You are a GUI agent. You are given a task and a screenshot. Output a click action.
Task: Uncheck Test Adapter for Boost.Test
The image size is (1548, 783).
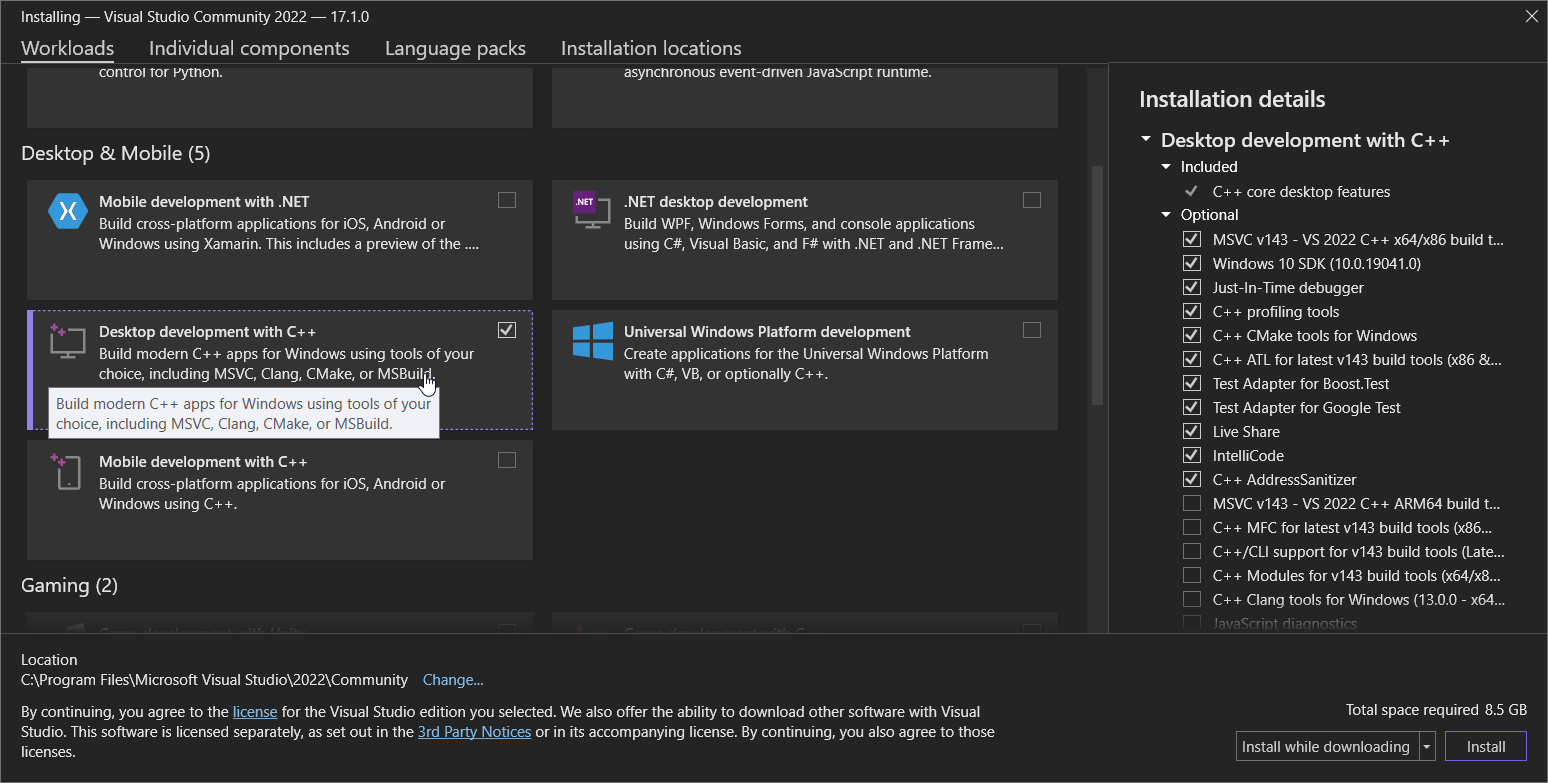tap(1192, 383)
